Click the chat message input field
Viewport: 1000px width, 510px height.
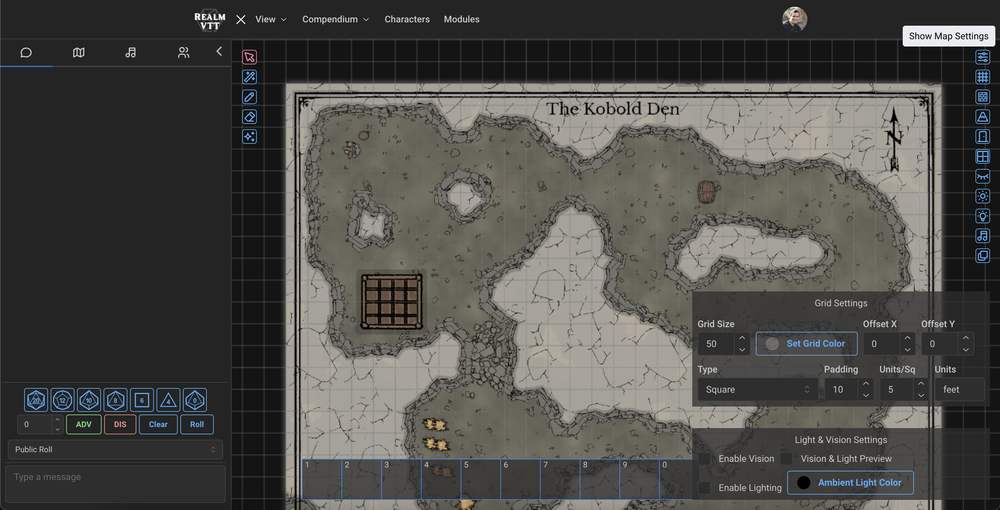(x=115, y=483)
